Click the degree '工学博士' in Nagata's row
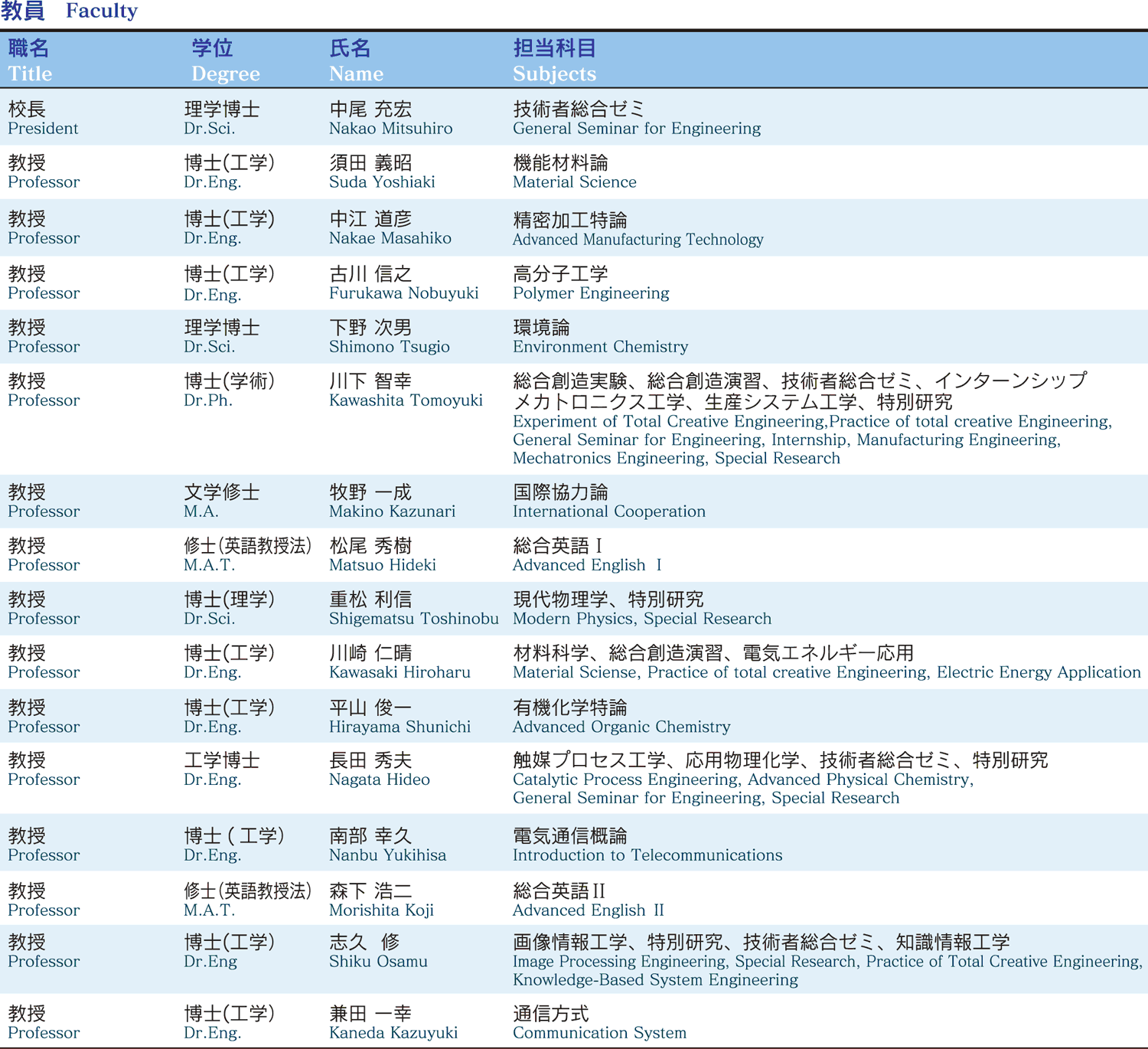1148x1049 pixels. (x=222, y=760)
